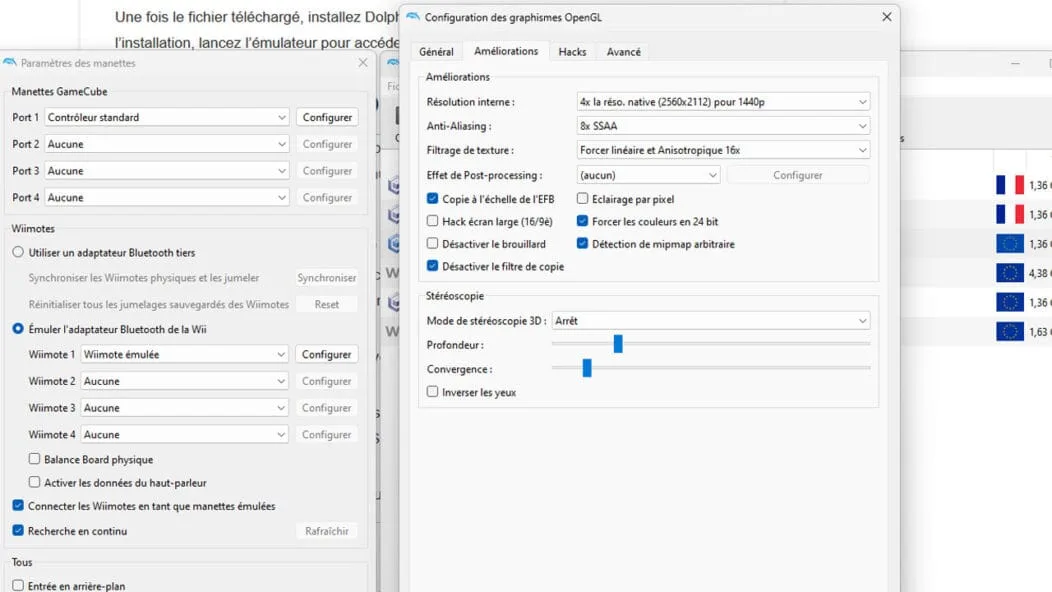Click the Profondeur slider handle
Screen dimensions: 1052x592
[618, 344]
